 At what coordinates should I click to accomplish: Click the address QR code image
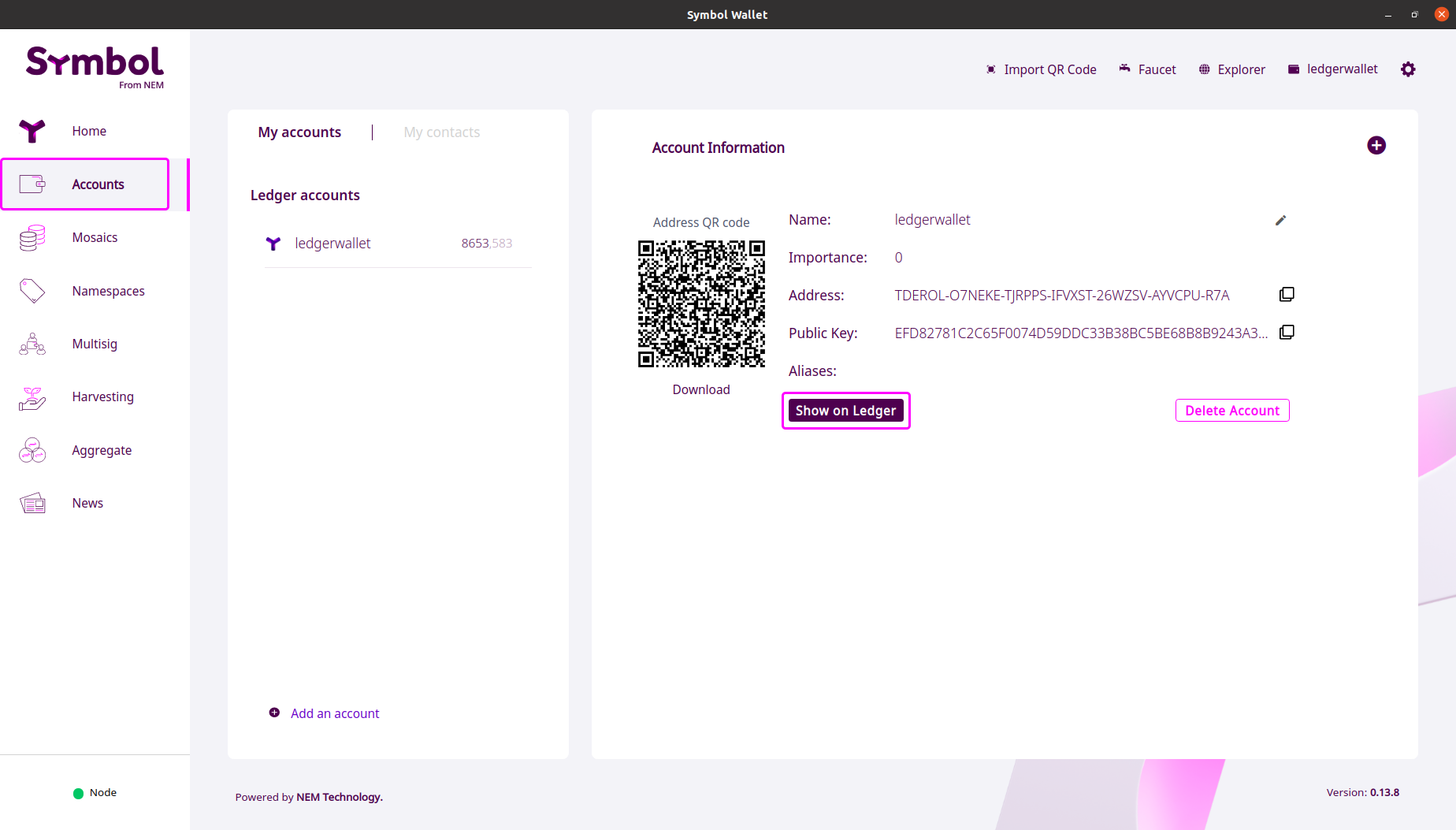tap(701, 303)
